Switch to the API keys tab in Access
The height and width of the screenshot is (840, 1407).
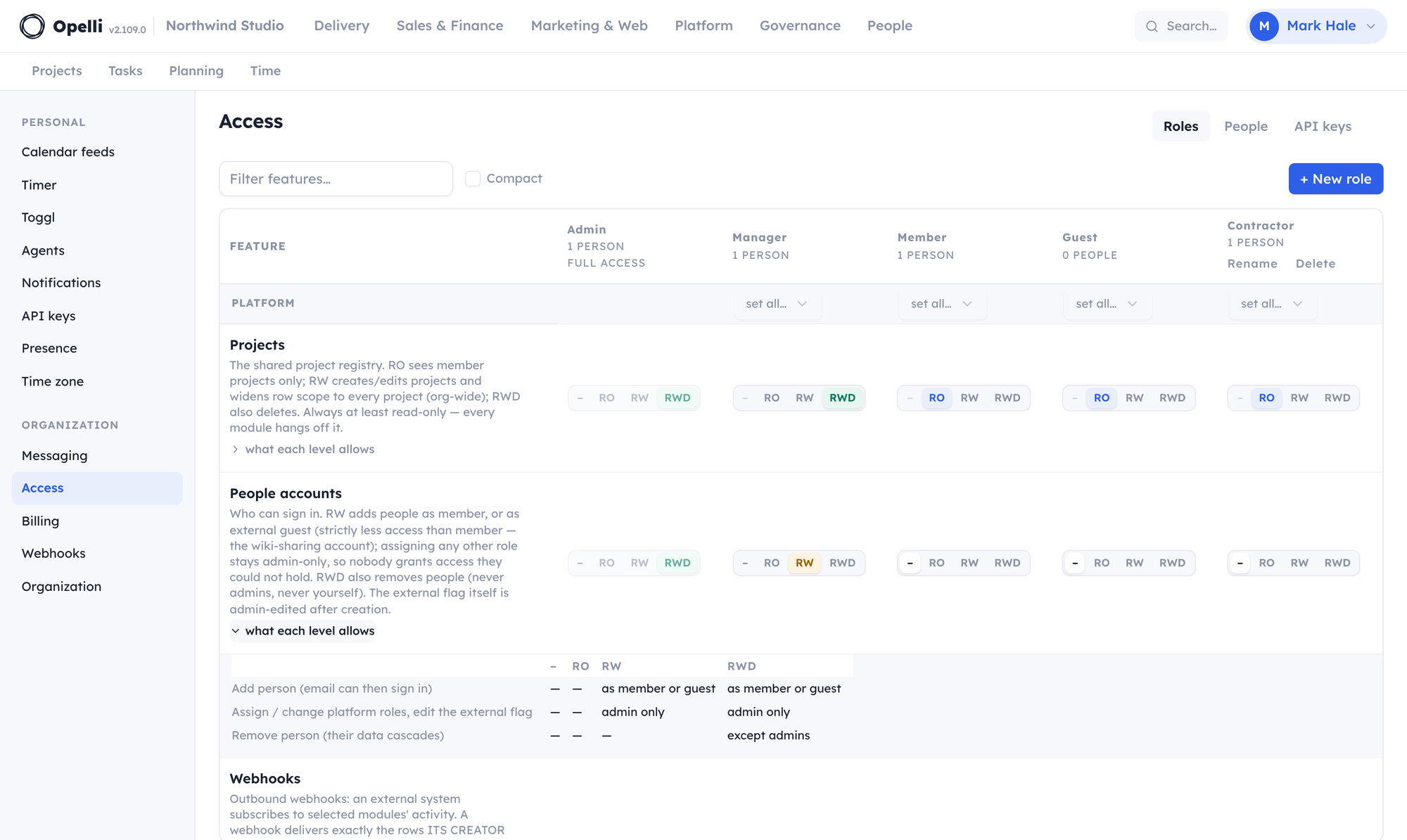(1323, 127)
